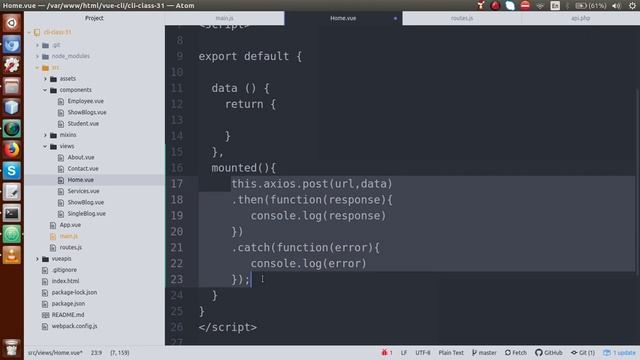Click Fetch in the status bar

(x=516, y=352)
